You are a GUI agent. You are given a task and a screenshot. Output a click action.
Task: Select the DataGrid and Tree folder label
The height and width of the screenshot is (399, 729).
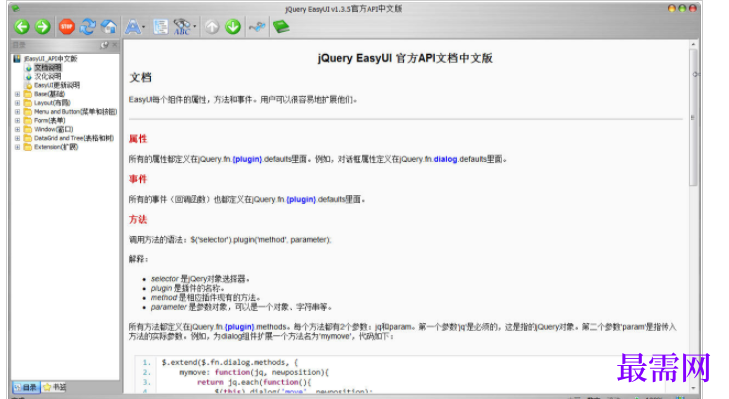click(74, 138)
